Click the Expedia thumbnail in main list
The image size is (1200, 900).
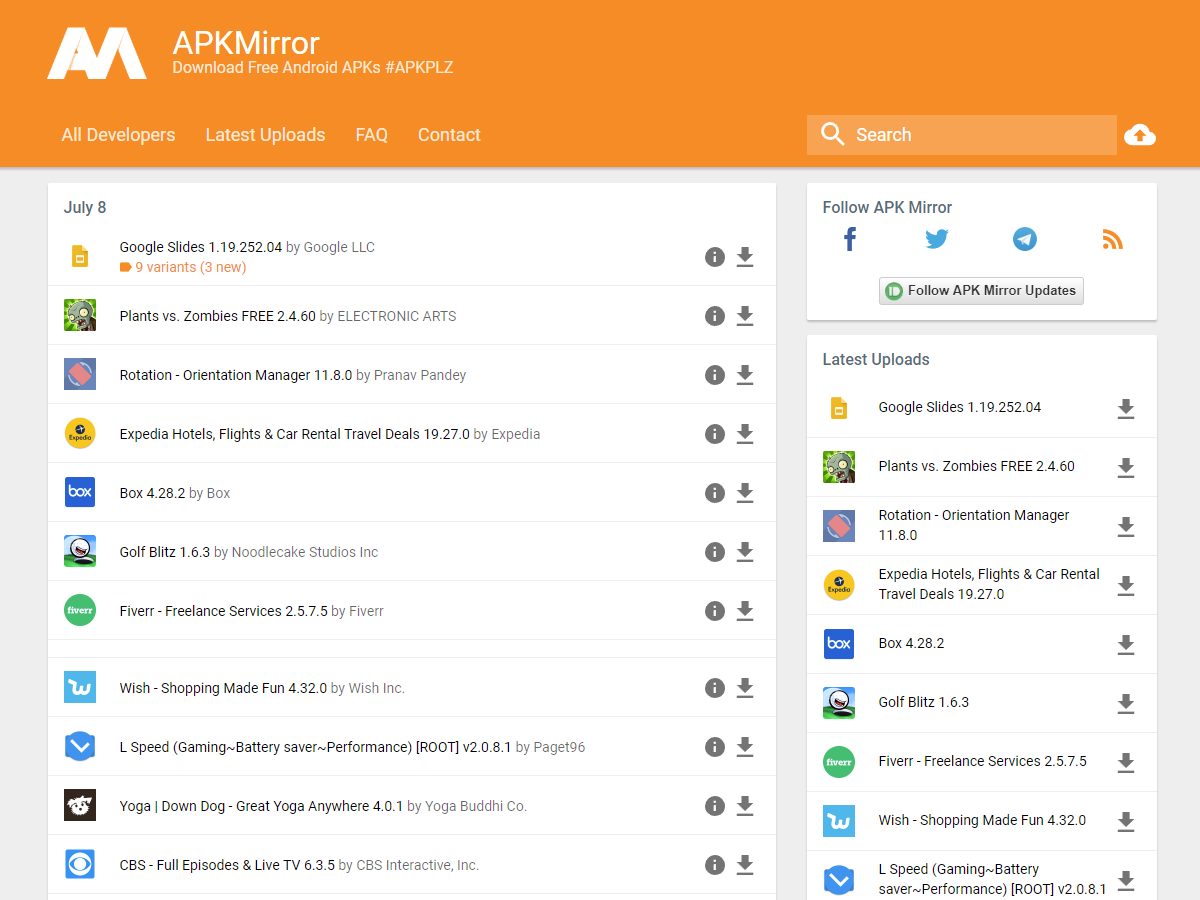click(80, 433)
